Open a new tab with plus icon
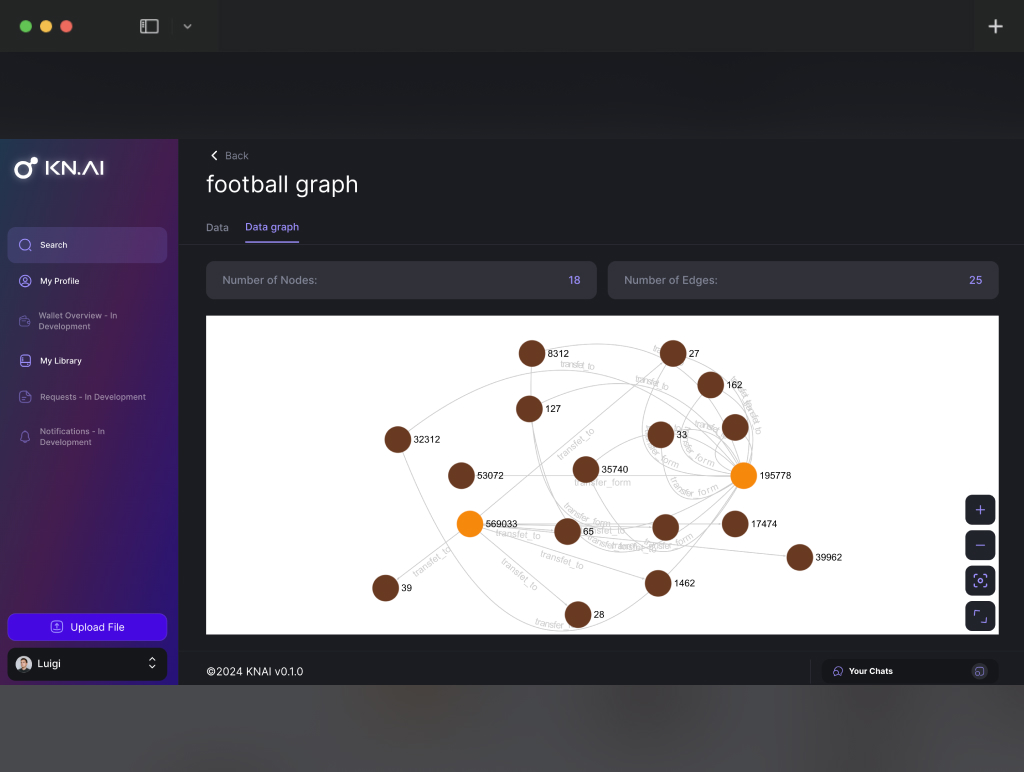The height and width of the screenshot is (772, 1024). click(995, 26)
